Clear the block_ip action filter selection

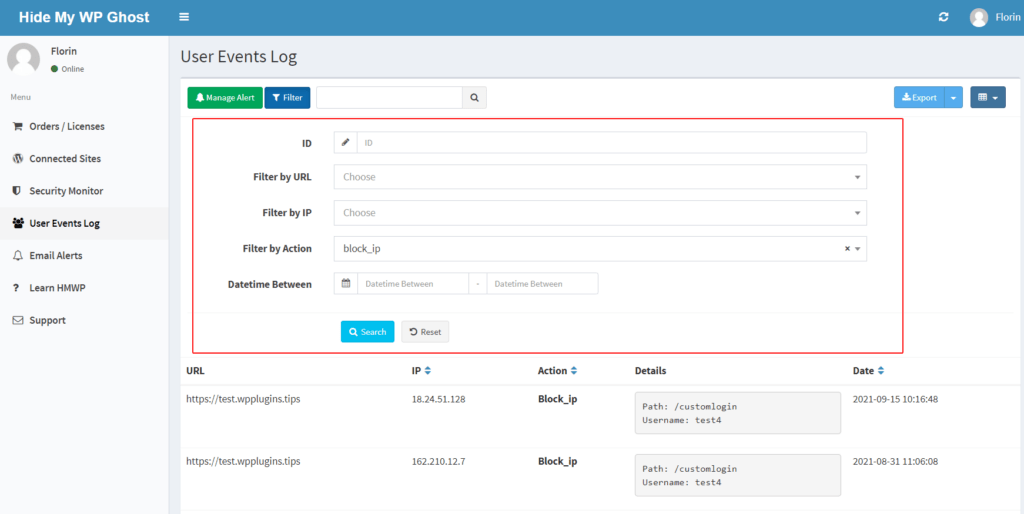click(x=847, y=249)
